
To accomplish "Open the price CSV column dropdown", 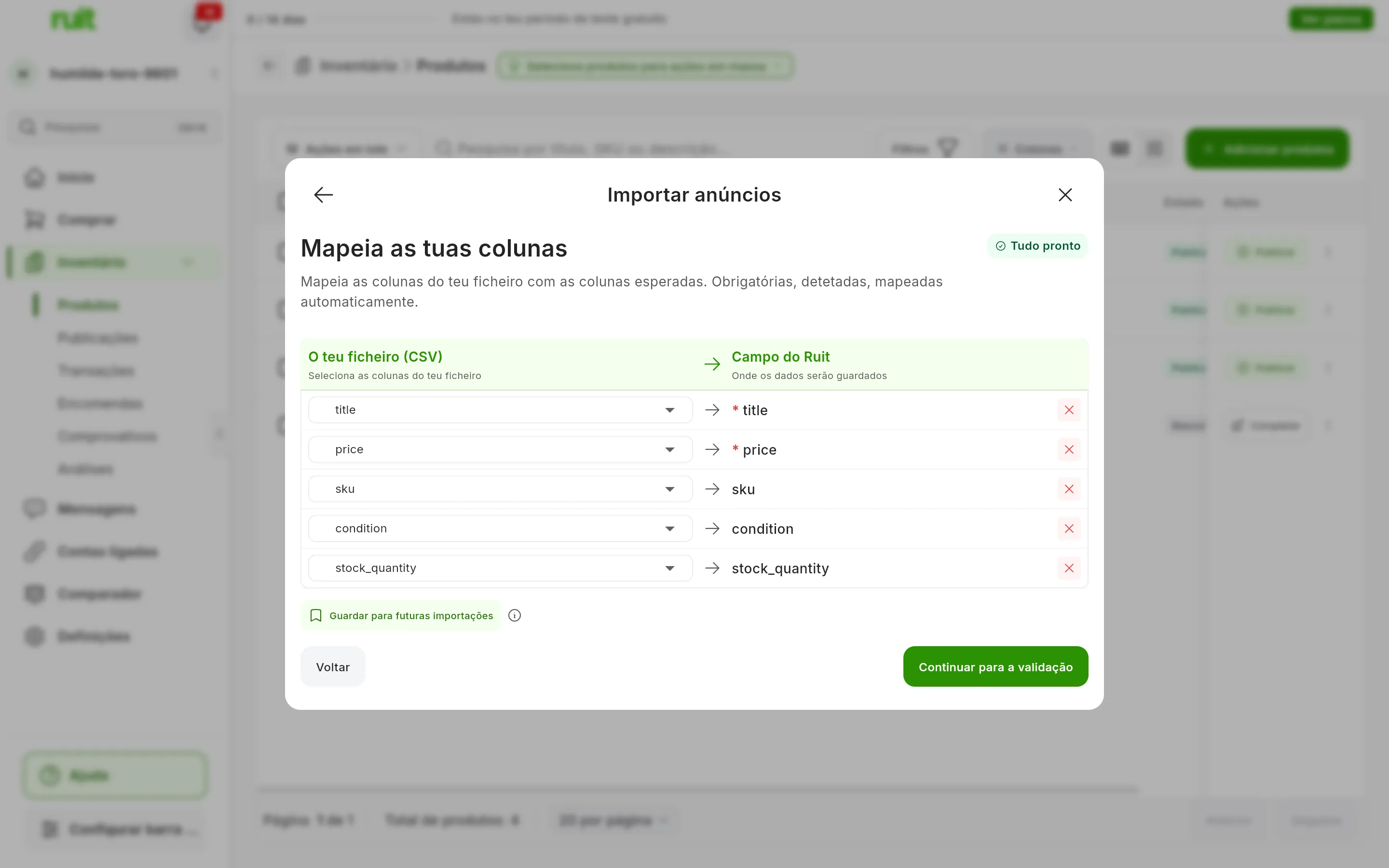I will 500,449.
